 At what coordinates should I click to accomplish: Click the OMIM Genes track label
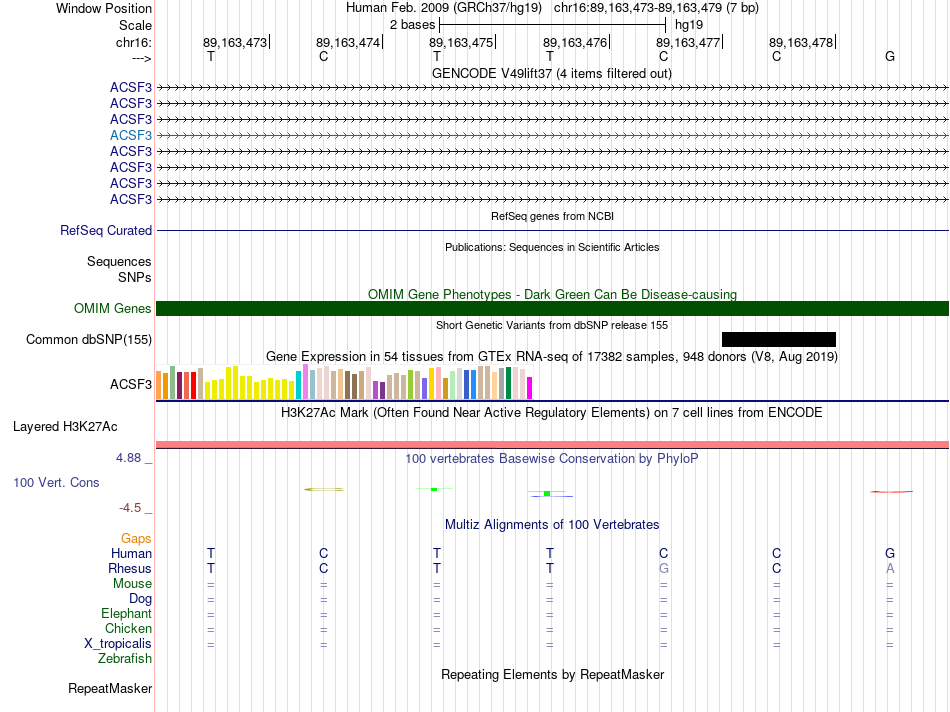pyautogui.click(x=113, y=308)
